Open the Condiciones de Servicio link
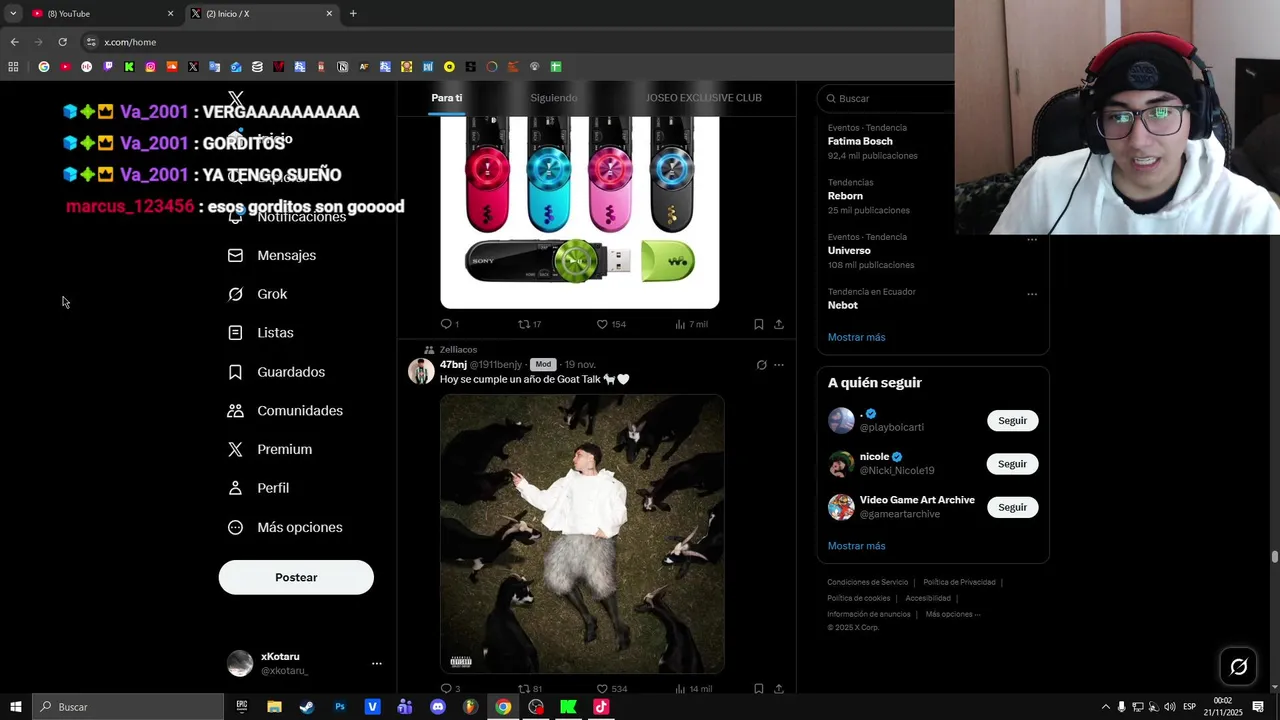The width and height of the screenshot is (1280, 720). coord(867,582)
